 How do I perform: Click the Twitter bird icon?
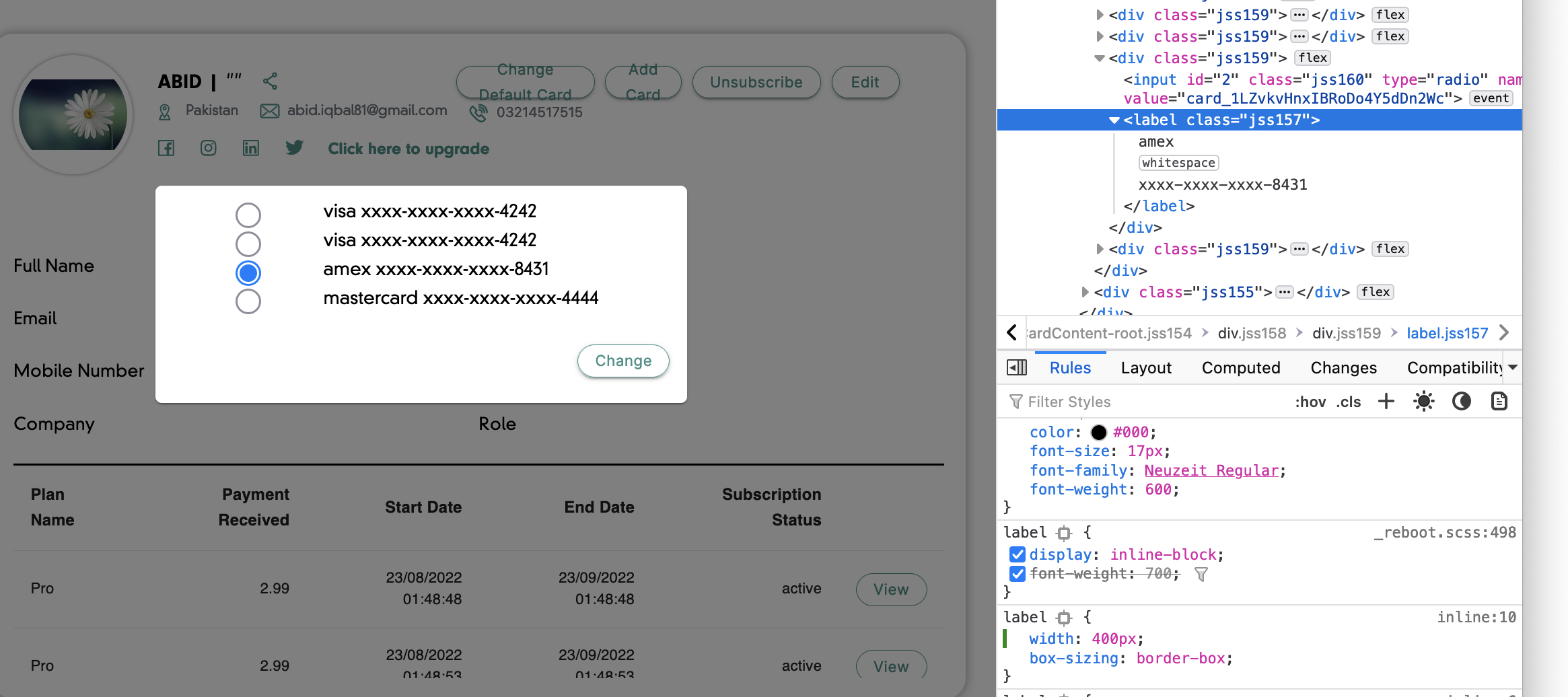pyautogui.click(x=294, y=148)
